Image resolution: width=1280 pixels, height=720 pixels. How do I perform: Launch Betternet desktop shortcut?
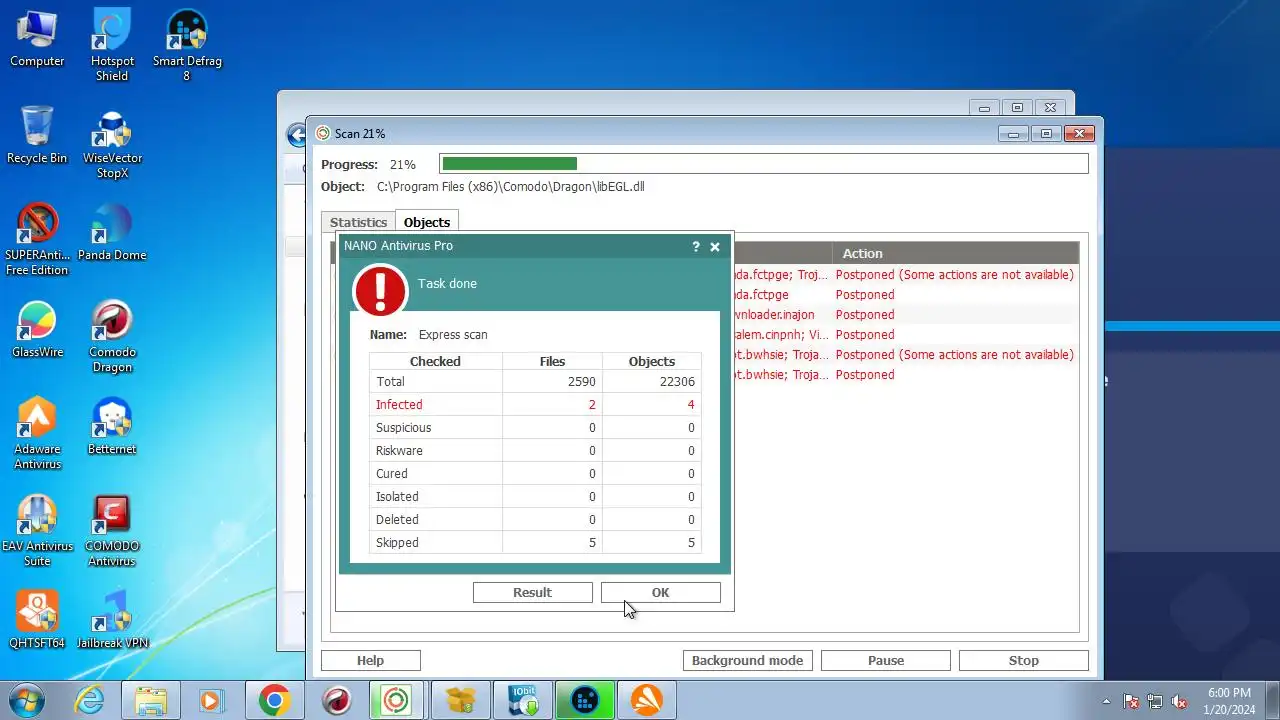tap(112, 427)
